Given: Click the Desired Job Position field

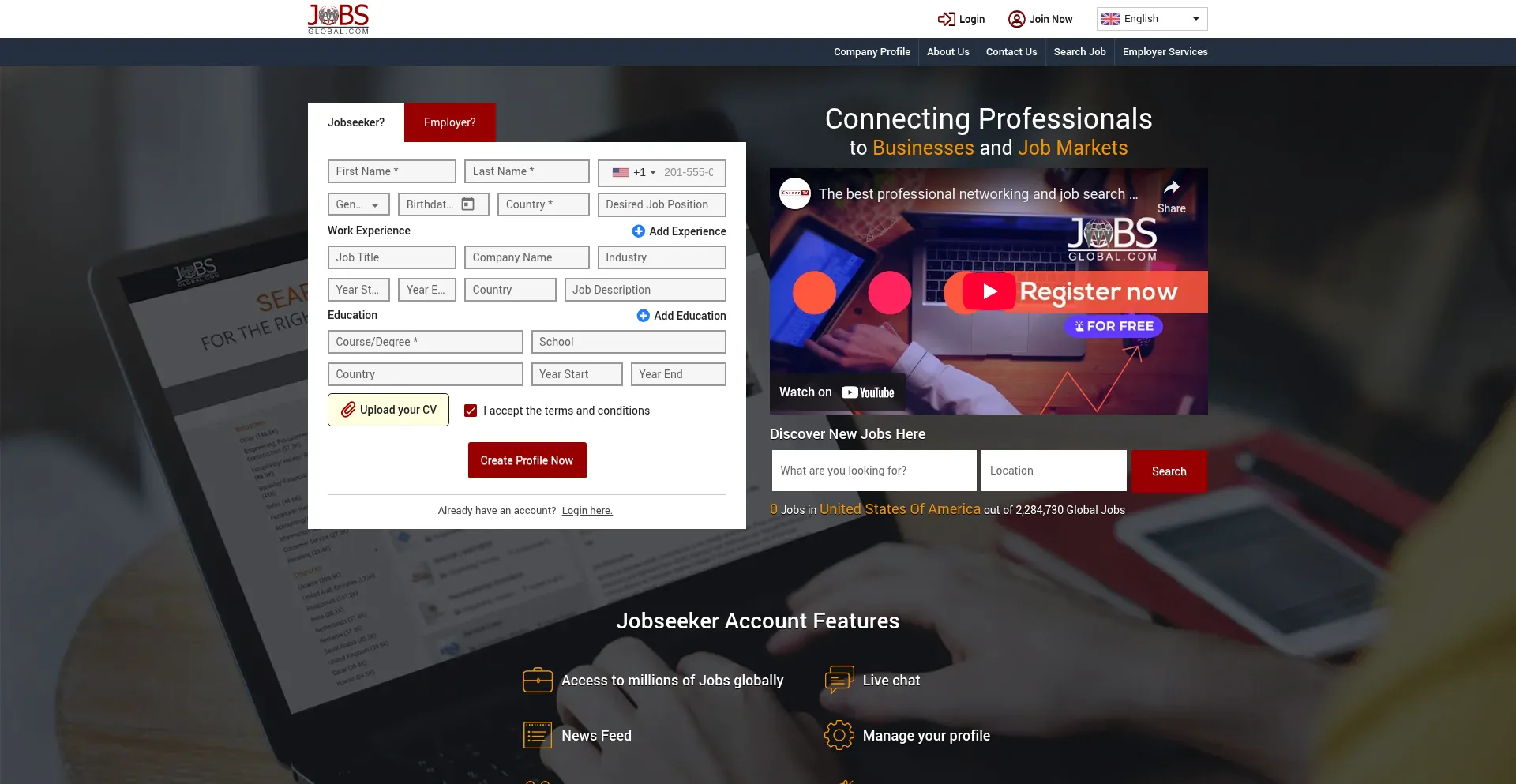Looking at the screenshot, I should coord(662,204).
